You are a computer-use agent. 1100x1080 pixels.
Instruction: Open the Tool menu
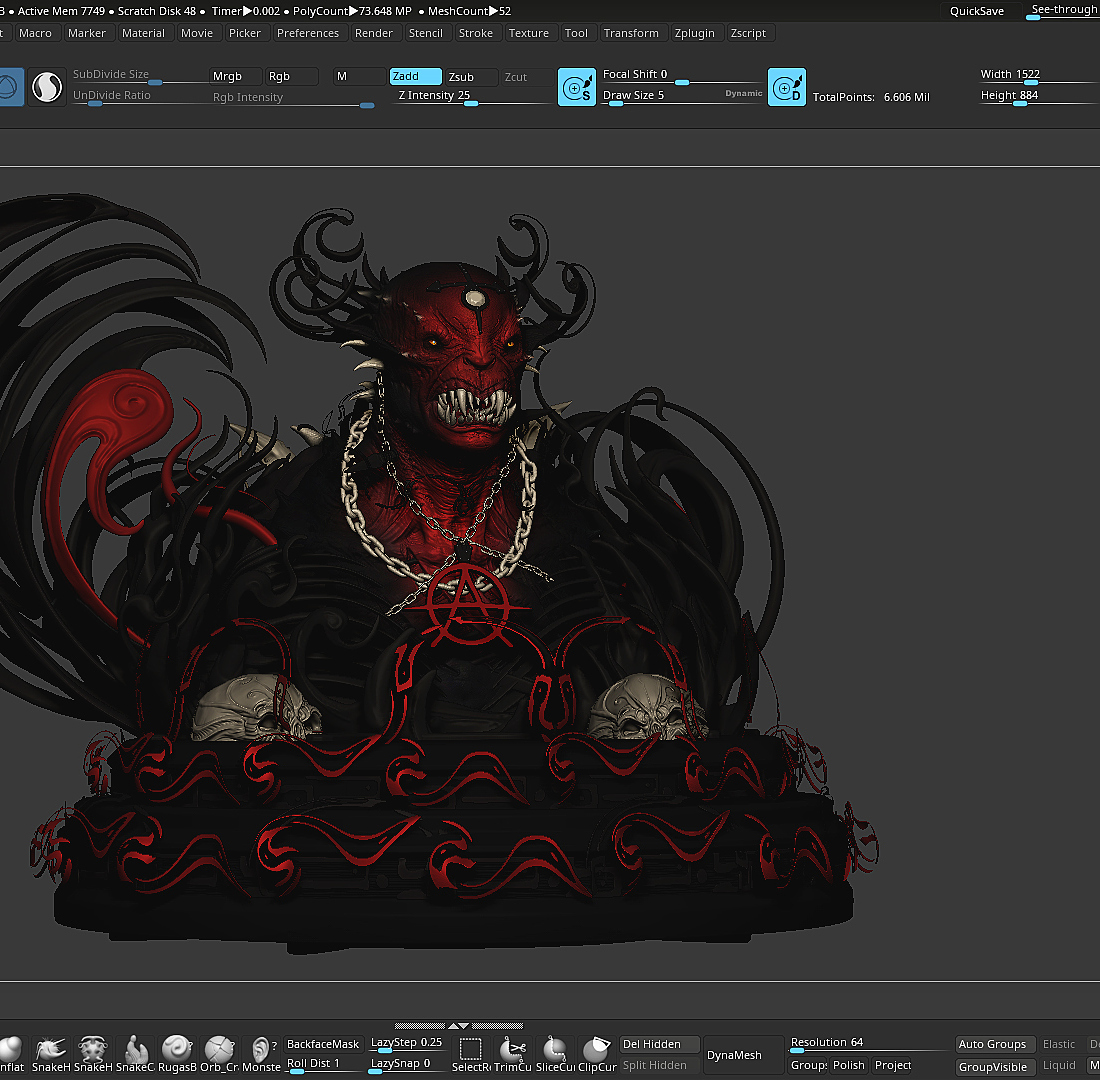click(576, 33)
